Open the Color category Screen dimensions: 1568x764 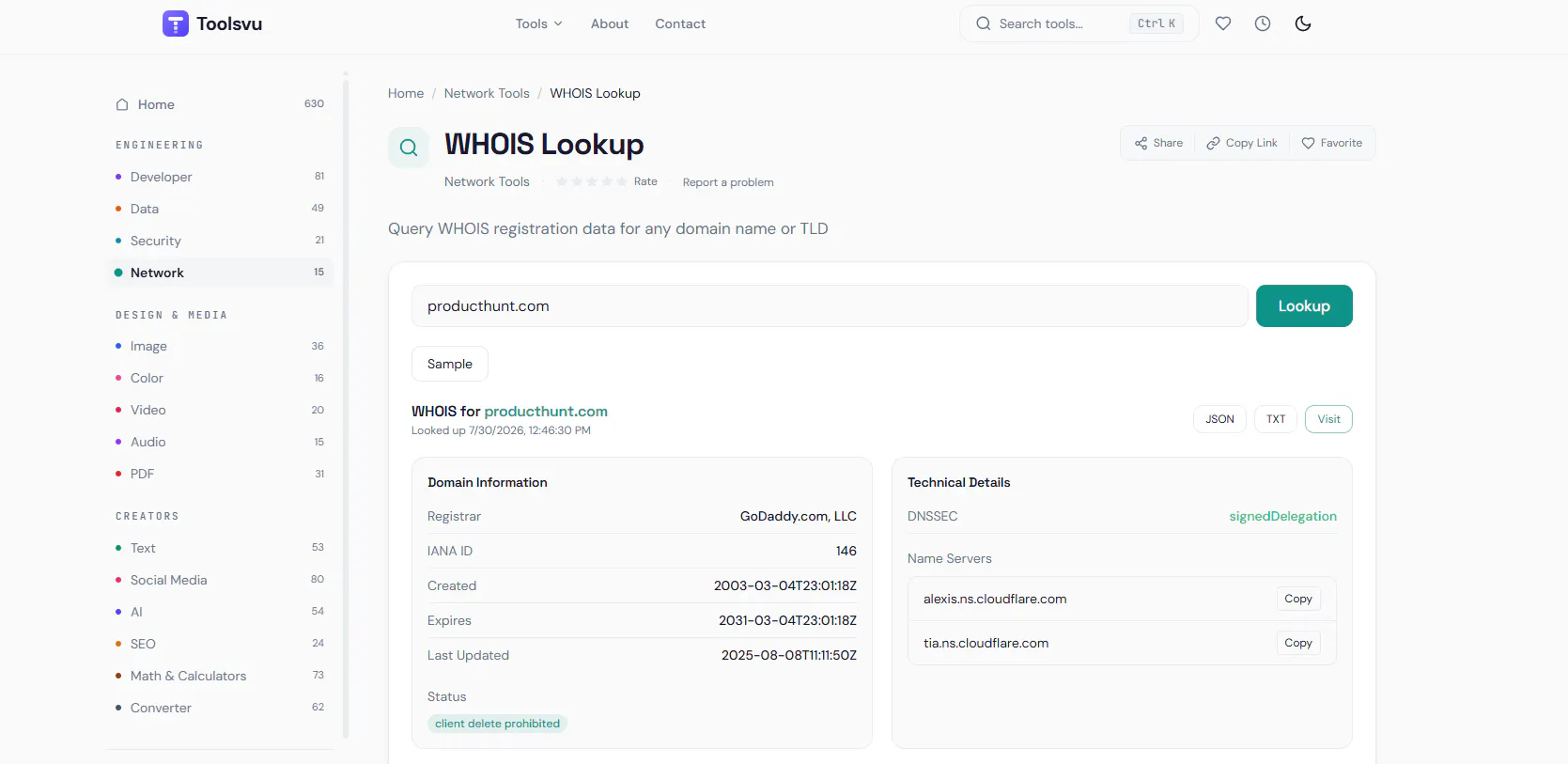click(x=220, y=378)
